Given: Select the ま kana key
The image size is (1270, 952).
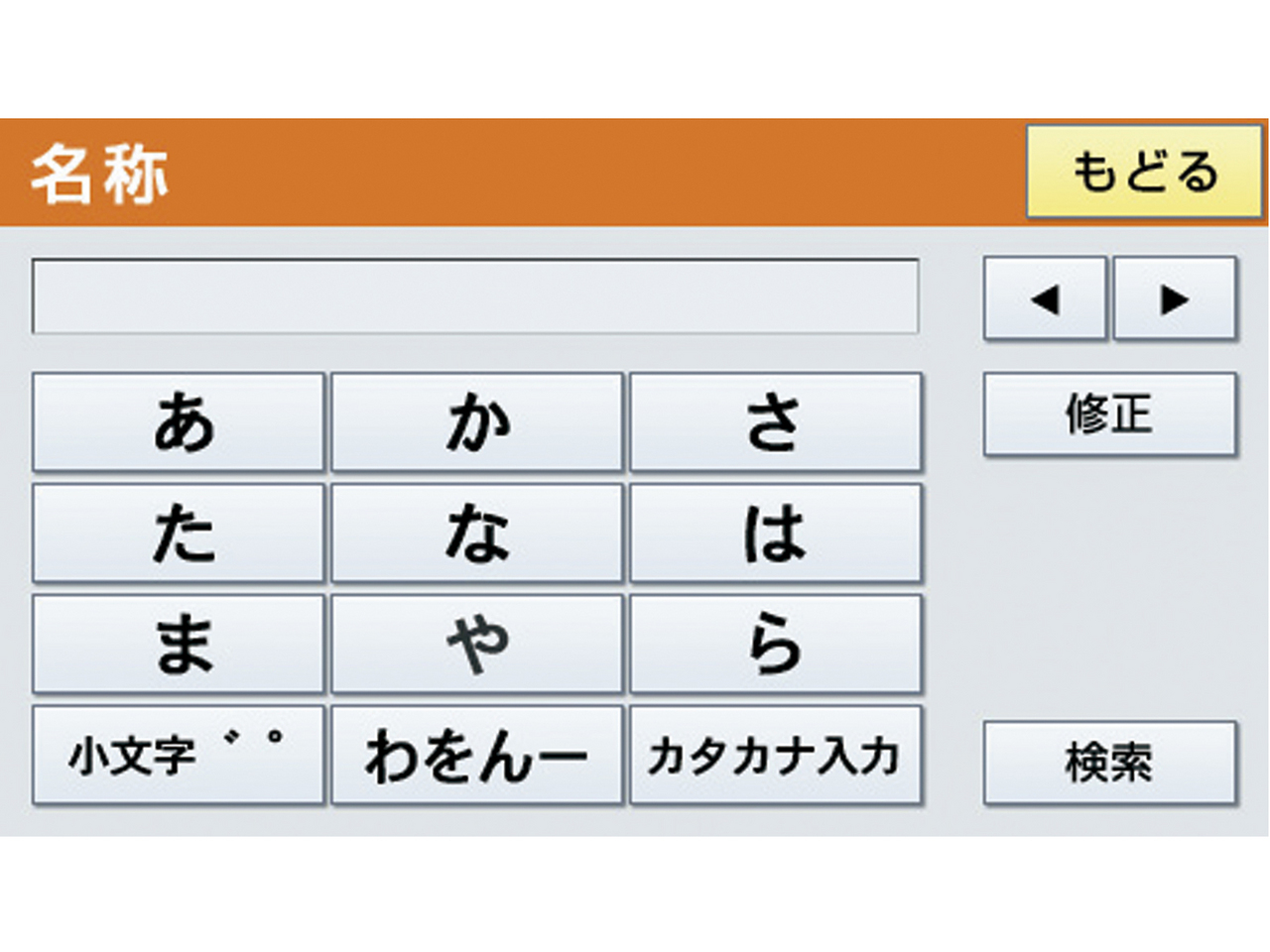Looking at the screenshot, I should tap(179, 645).
